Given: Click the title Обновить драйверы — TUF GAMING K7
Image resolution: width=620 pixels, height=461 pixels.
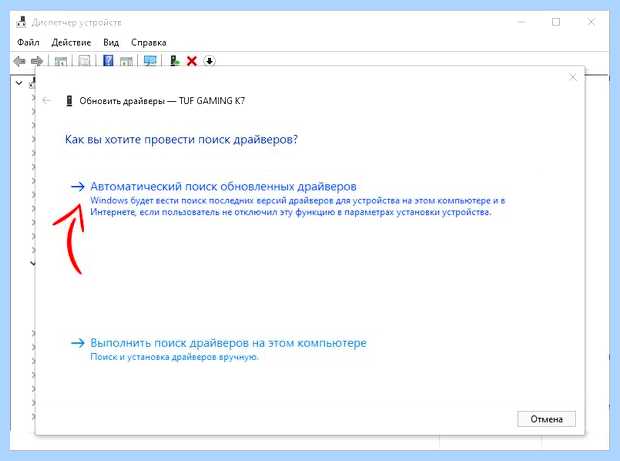Looking at the screenshot, I should (162, 101).
